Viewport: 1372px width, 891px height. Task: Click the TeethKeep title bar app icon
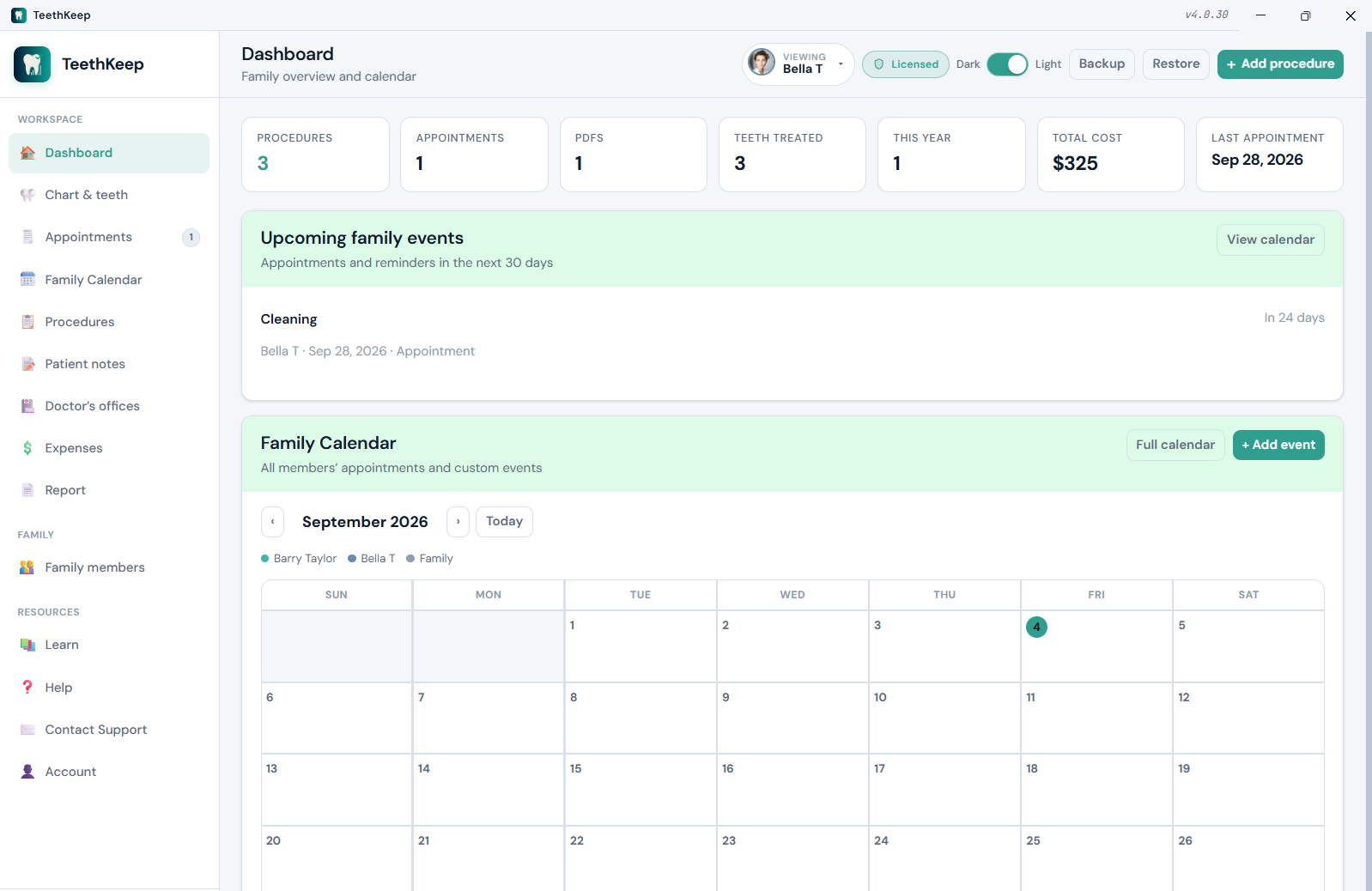pos(19,15)
